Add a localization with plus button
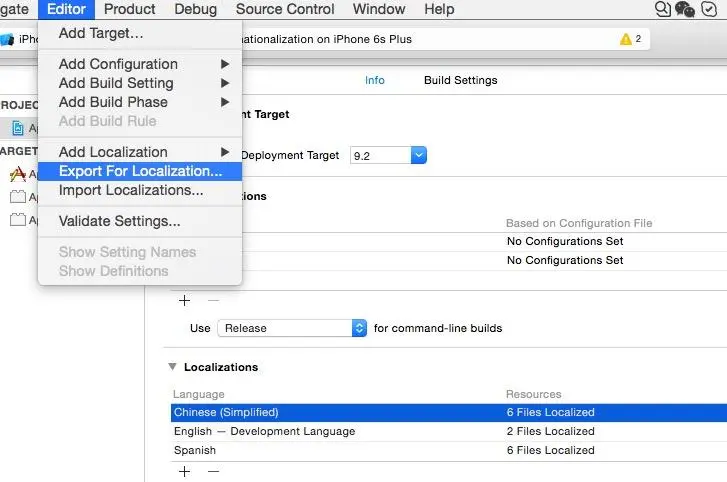Viewport: 727px width, 482px height. click(x=185, y=471)
